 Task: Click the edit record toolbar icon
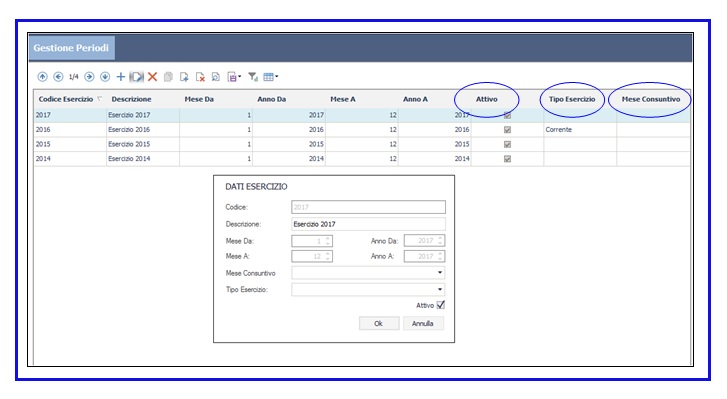click(136, 77)
